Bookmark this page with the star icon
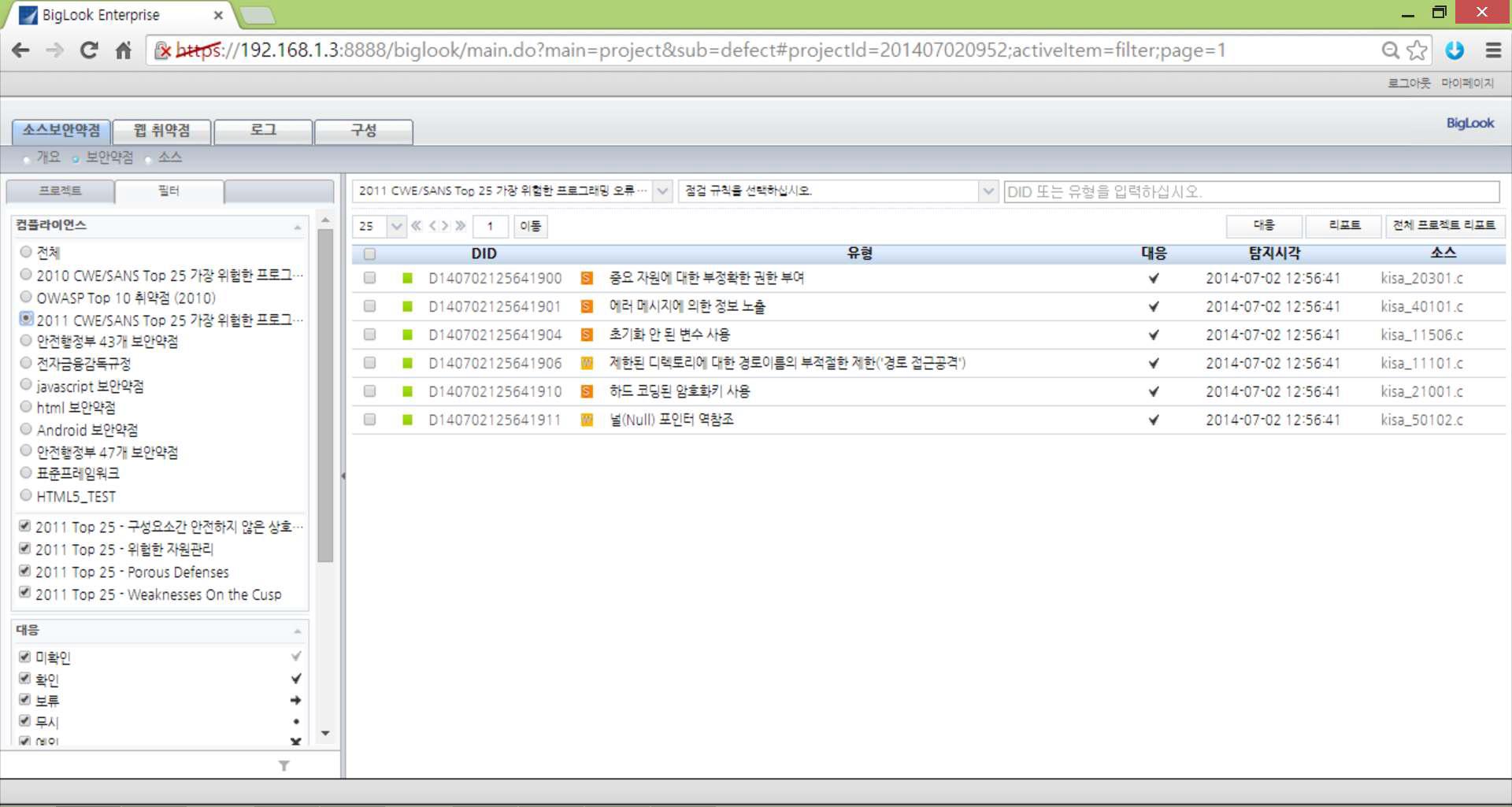1512x807 pixels. click(1417, 51)
